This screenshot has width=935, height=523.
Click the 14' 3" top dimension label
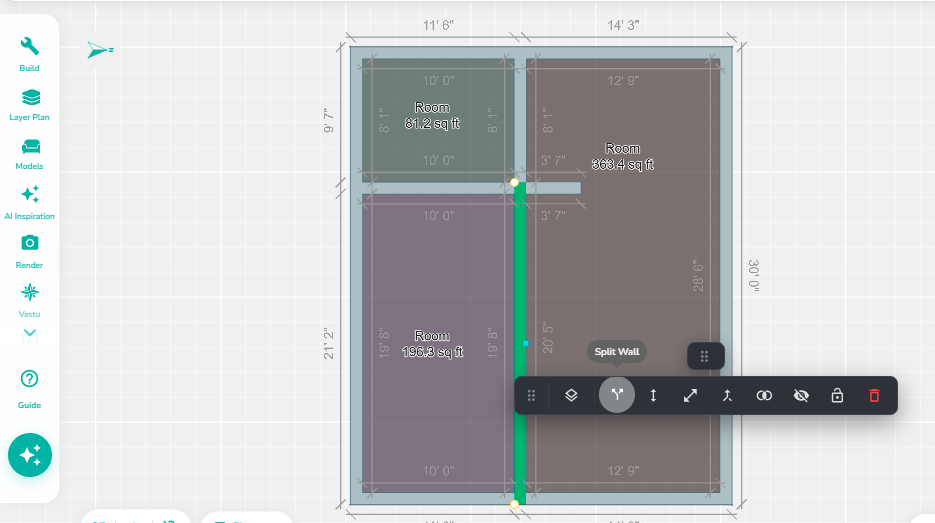[x=623, y=26]
